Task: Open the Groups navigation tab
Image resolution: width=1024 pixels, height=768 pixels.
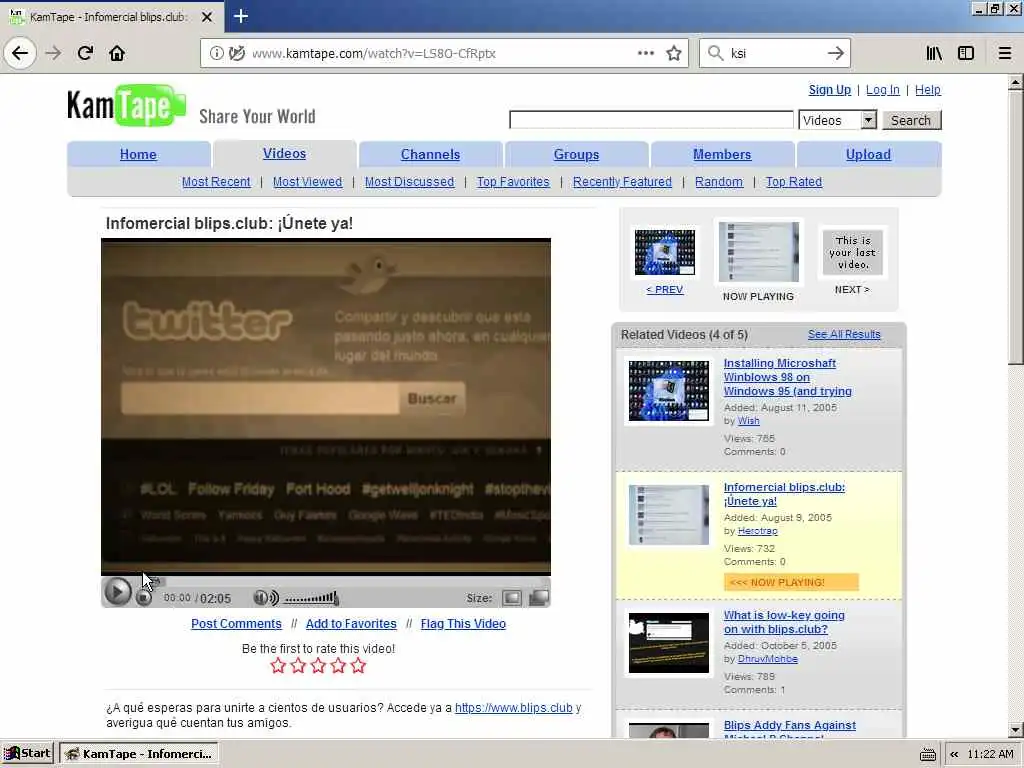Action: click(576, 155)
